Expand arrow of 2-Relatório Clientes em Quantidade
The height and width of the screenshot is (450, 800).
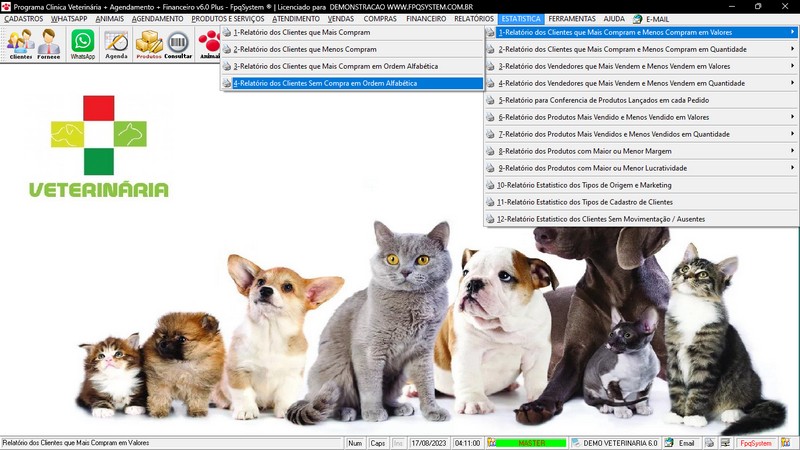pos(792,49)
